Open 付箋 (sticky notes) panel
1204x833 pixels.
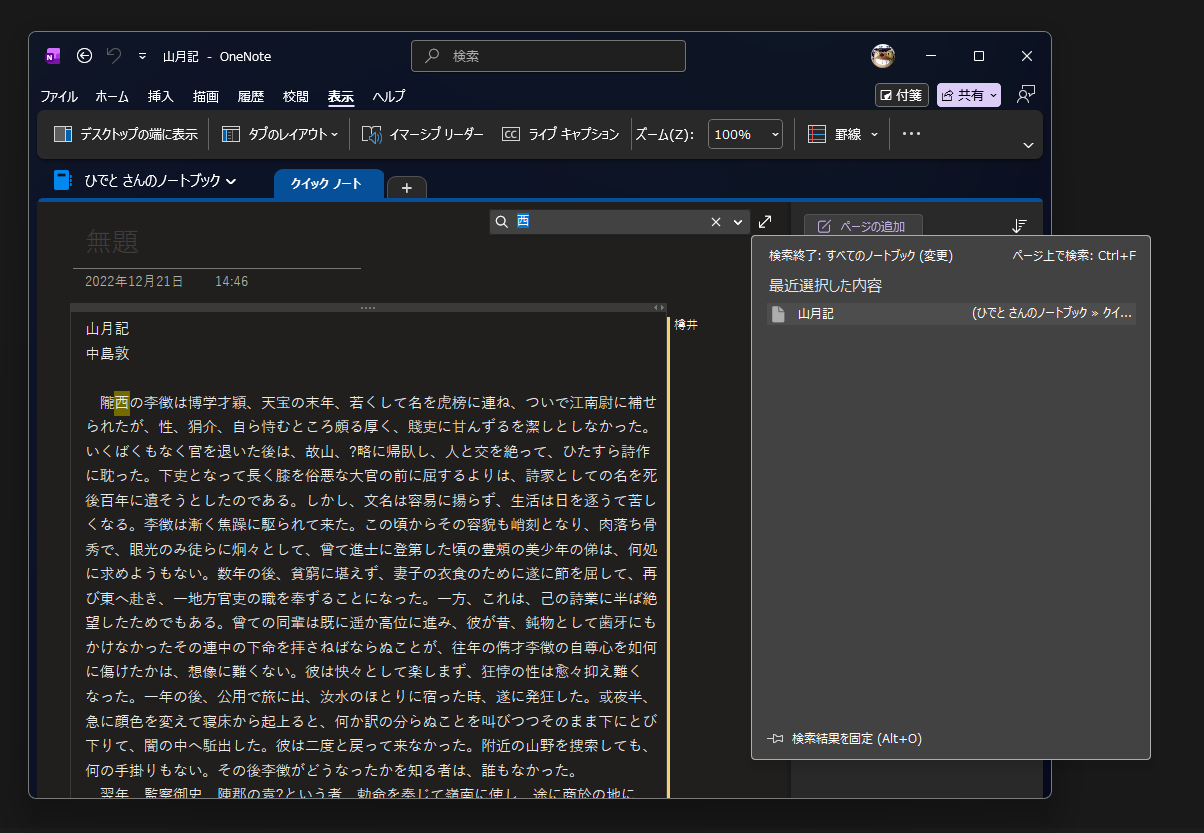pyautogui.click(x=900, y=94)
